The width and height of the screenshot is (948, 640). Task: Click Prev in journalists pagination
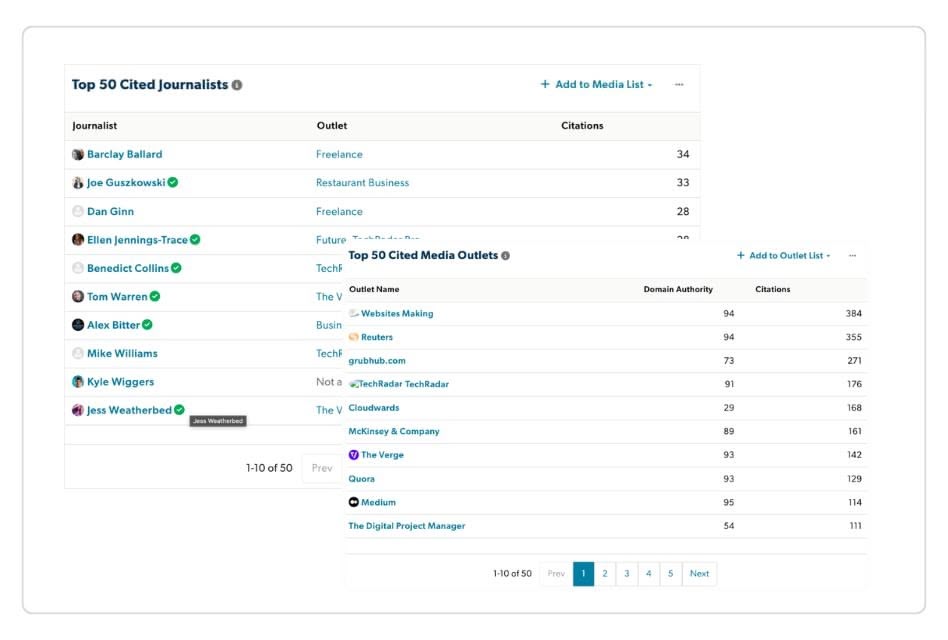click(322, 468)
